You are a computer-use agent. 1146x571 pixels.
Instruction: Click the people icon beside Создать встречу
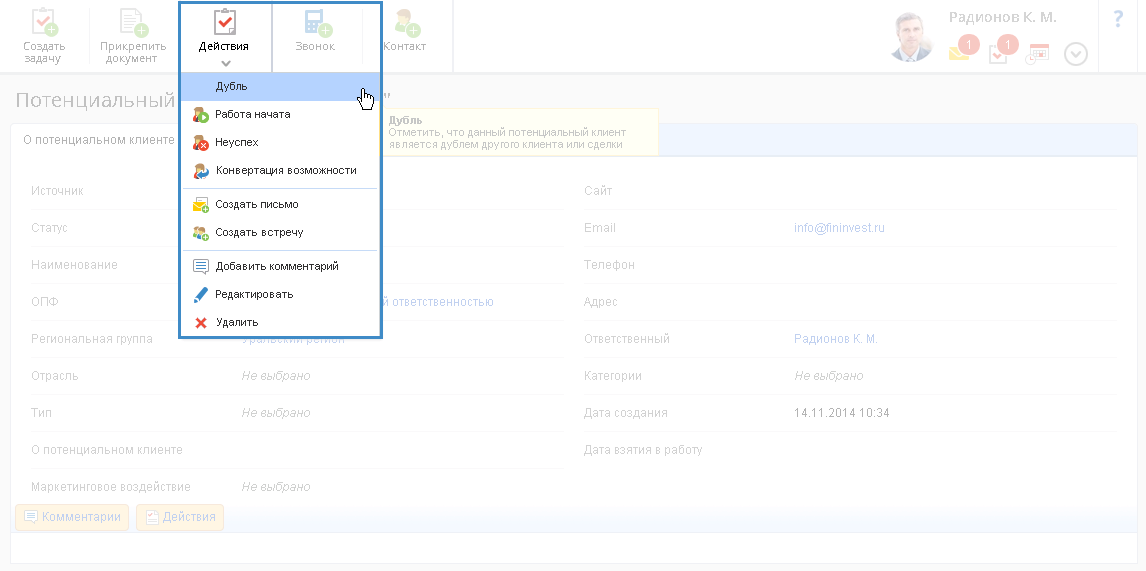(201, 233)
